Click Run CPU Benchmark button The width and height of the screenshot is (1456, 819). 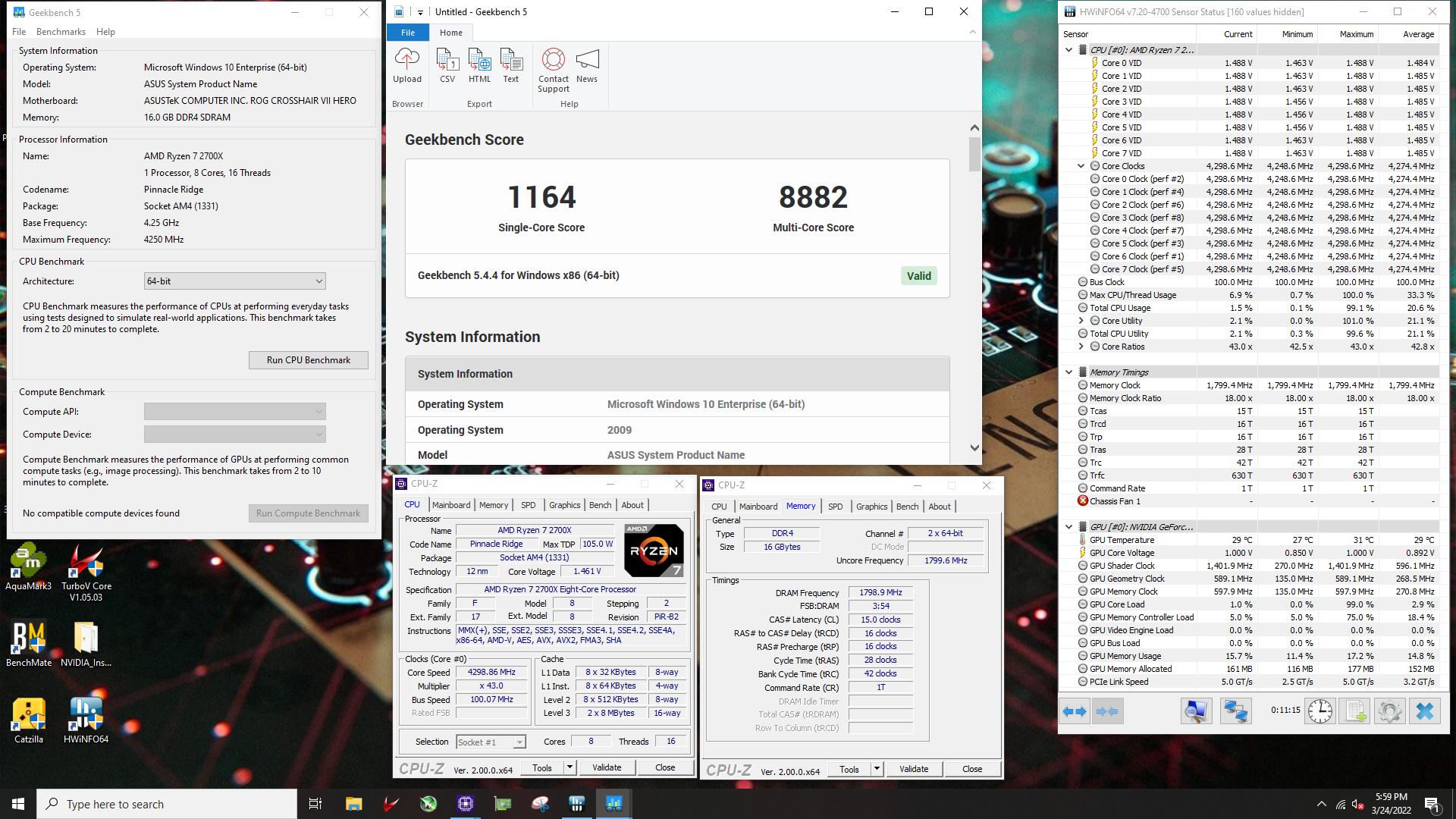[x=309, y=360]
